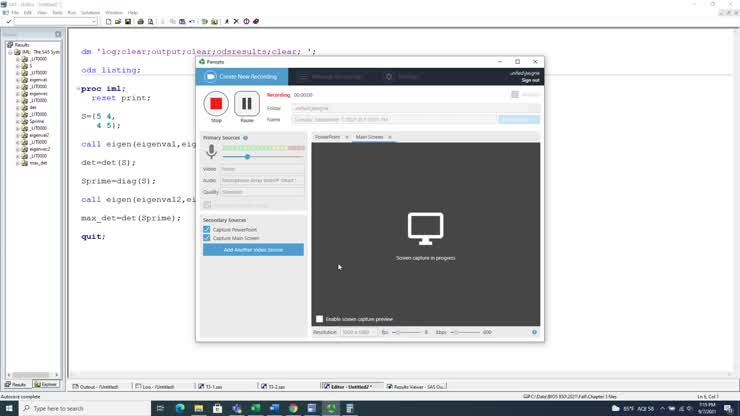This screenshot has width=740, height=416.
Task: Open the SAS command box dropdown
Action: point(94,21)
